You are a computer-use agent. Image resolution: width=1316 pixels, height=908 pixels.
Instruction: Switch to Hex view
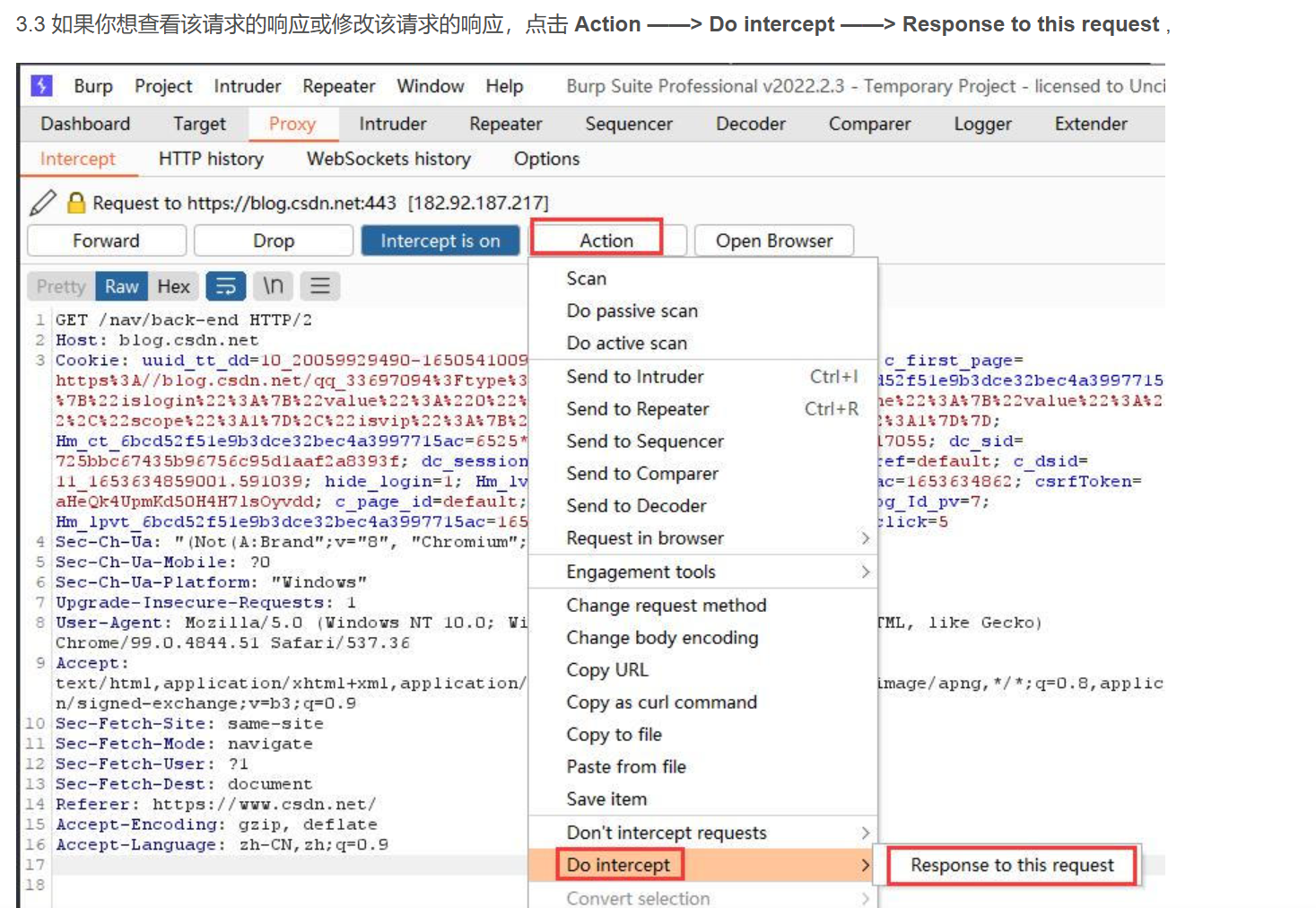(173, 286)
